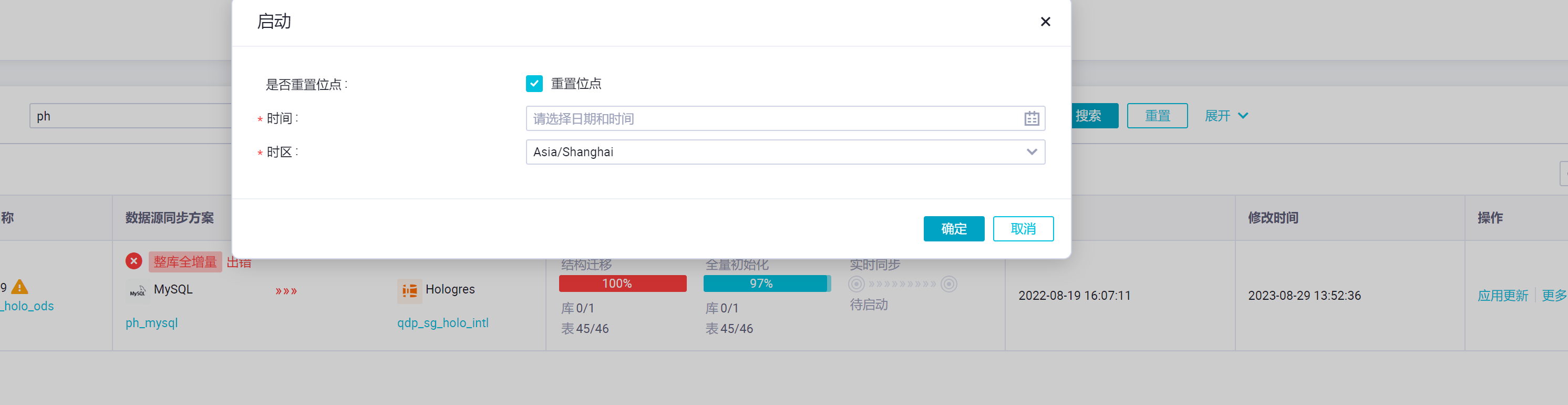Open the 更多 actions menu
The width and height of the screenshot is (1568, 405).
tap(1553, 296)
